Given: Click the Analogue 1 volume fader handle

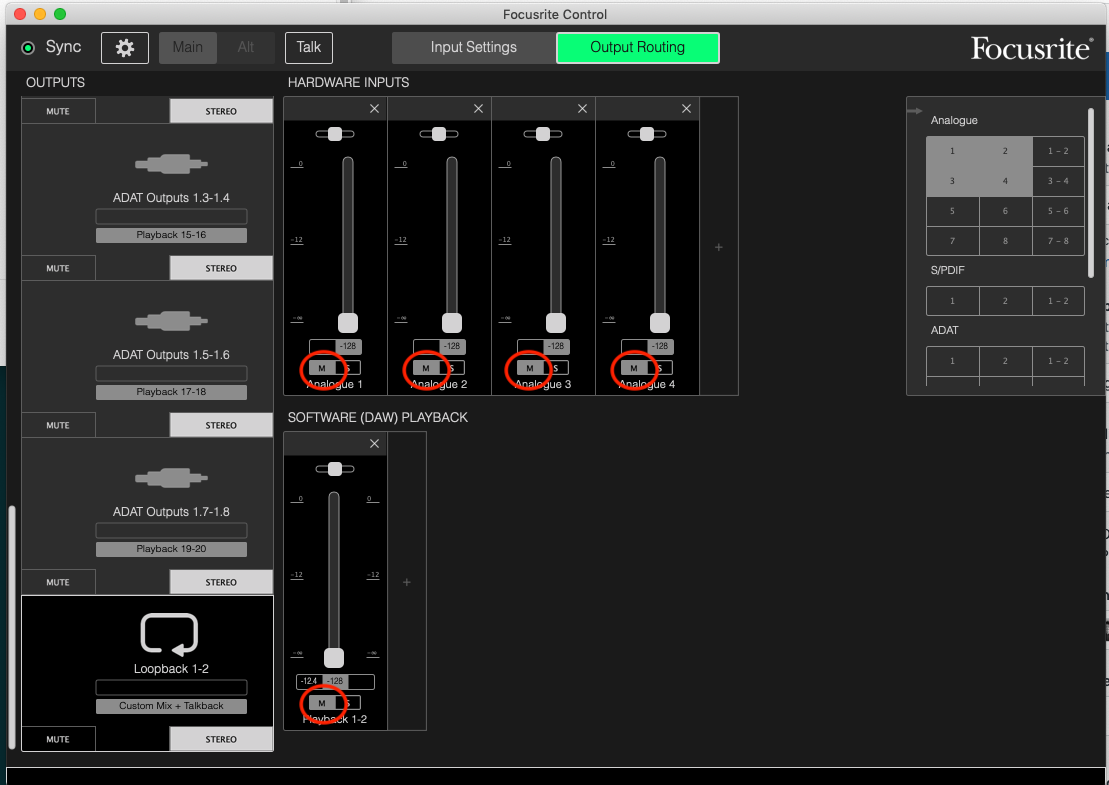Looking at the screenshot, I should 348,322.
